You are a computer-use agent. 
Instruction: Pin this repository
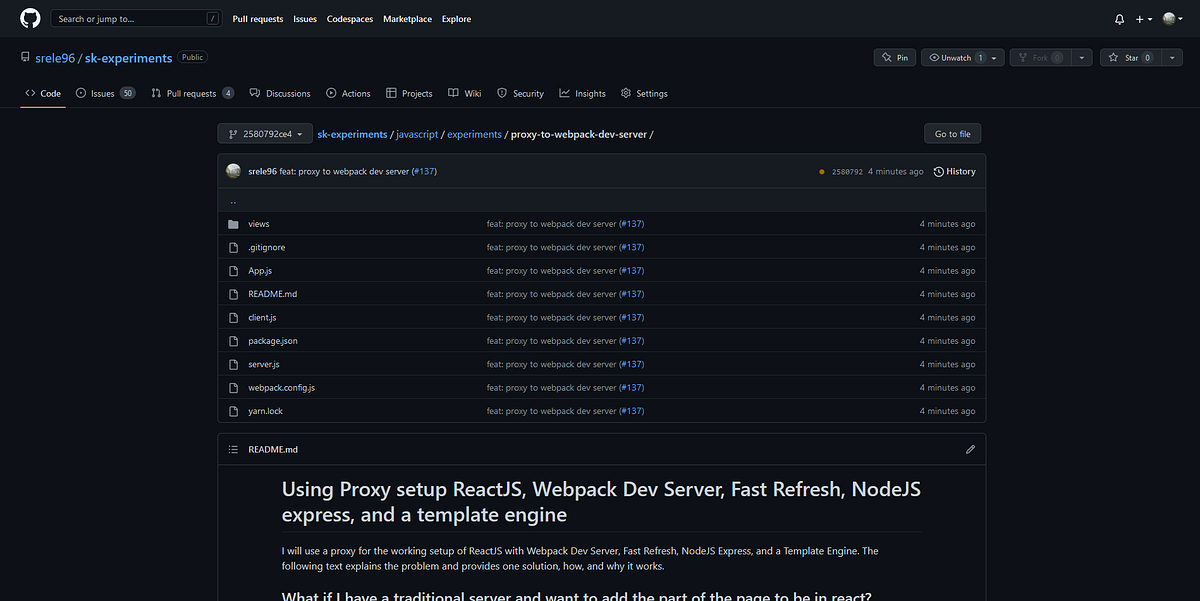892,58
